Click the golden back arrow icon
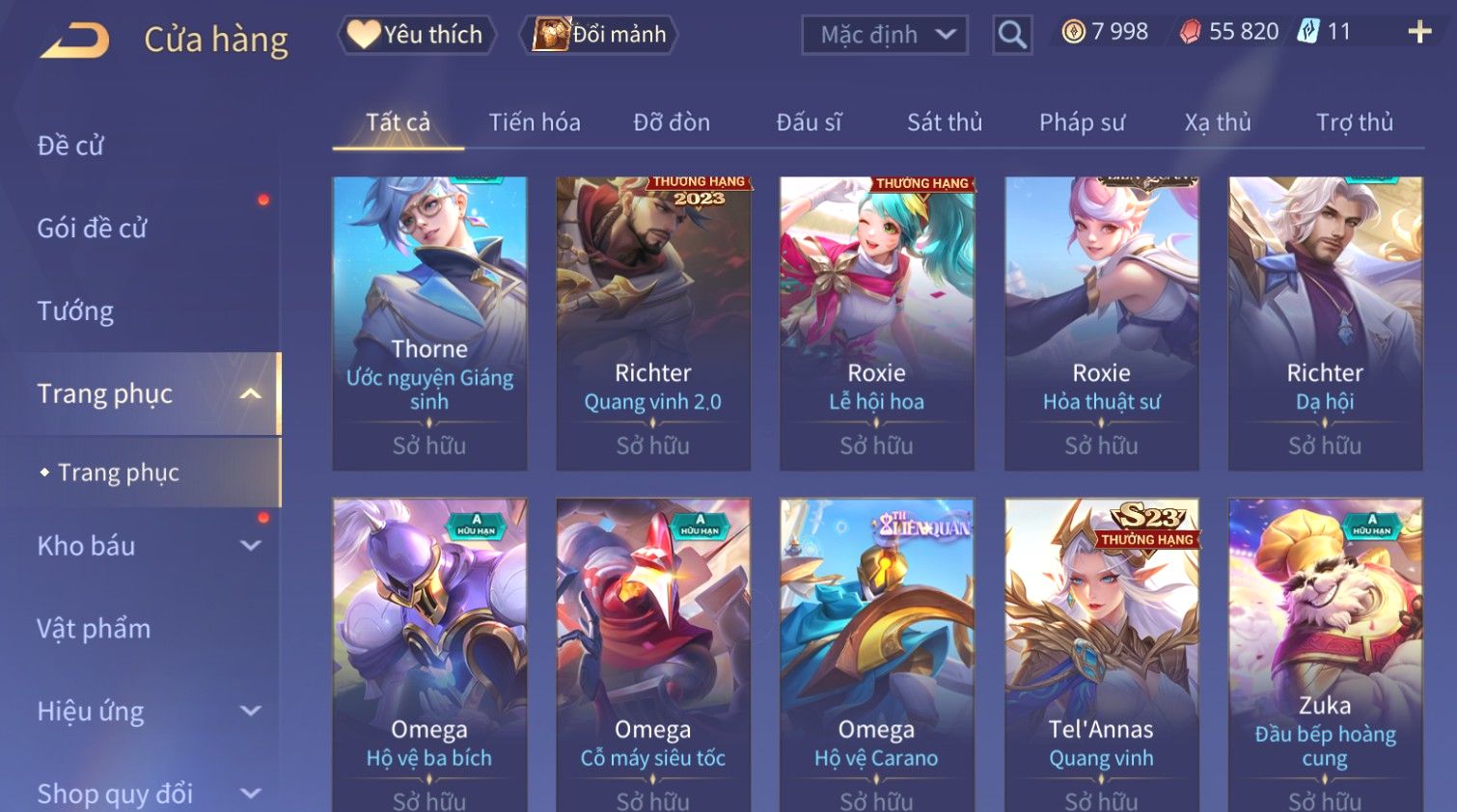The image size is (1457, 812). 74,41
